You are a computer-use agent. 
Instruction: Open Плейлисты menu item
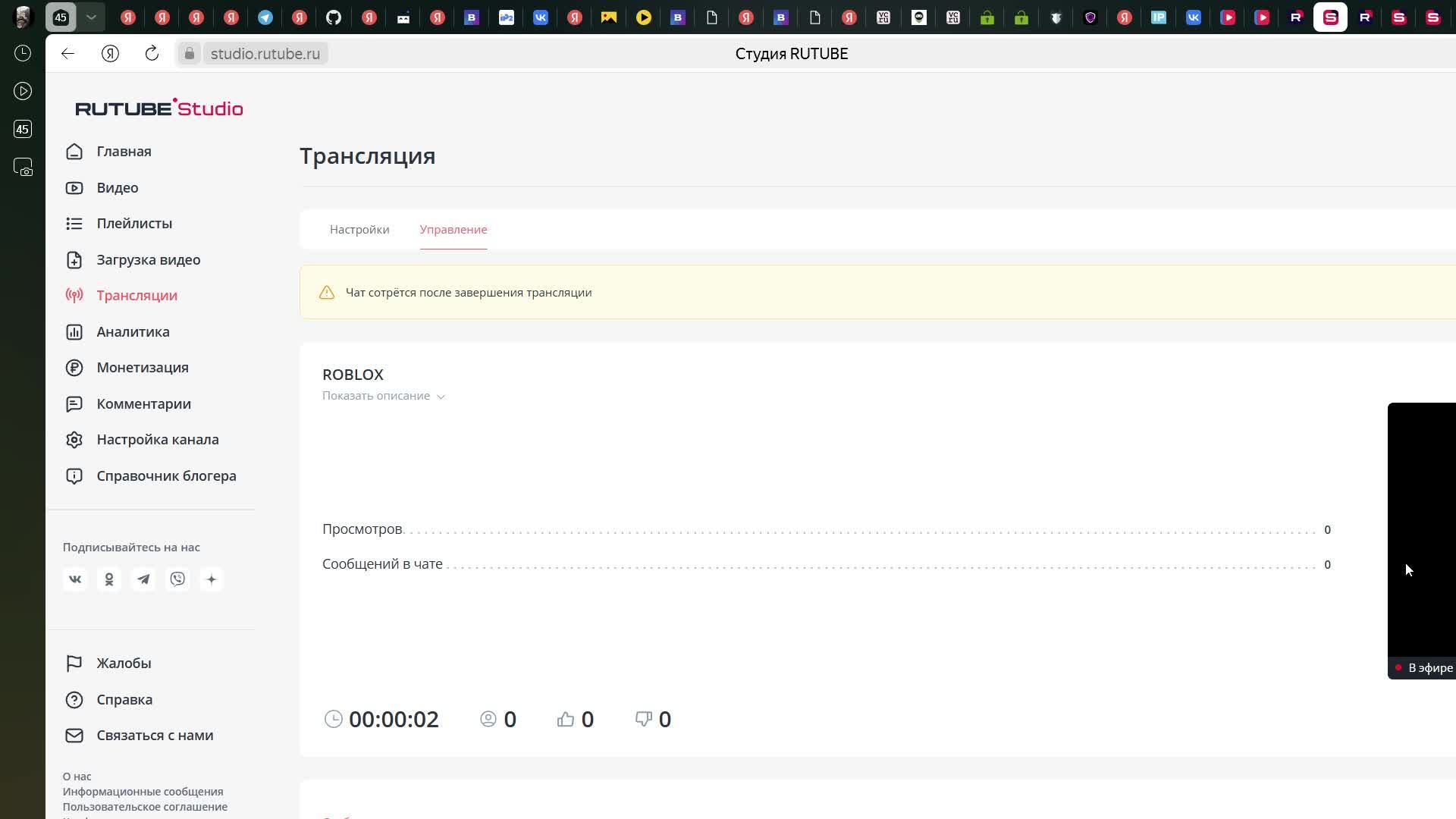(x=134, y=224)
